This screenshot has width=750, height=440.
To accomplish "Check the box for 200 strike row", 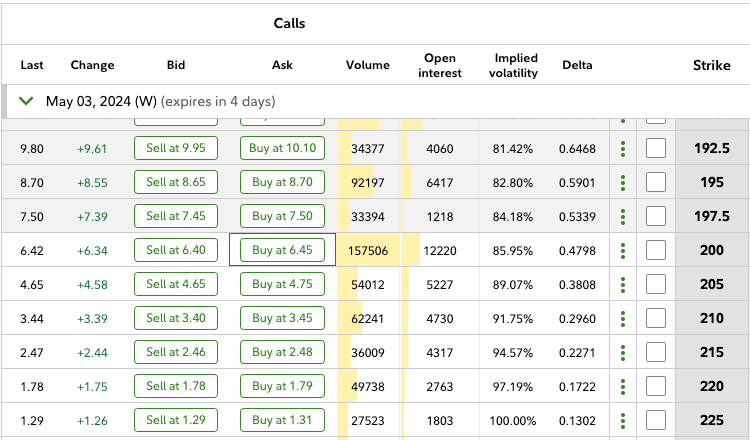I will pos(656,251).
